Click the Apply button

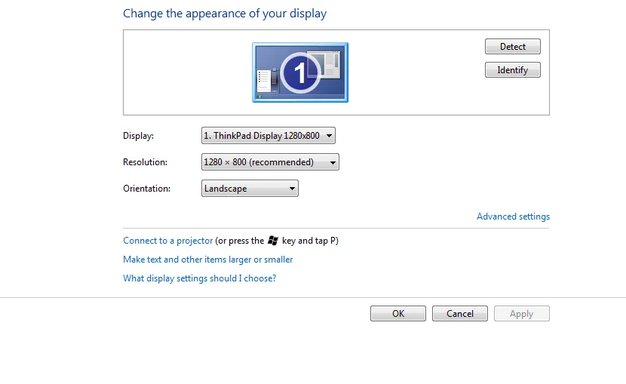(x=522, y=313)
